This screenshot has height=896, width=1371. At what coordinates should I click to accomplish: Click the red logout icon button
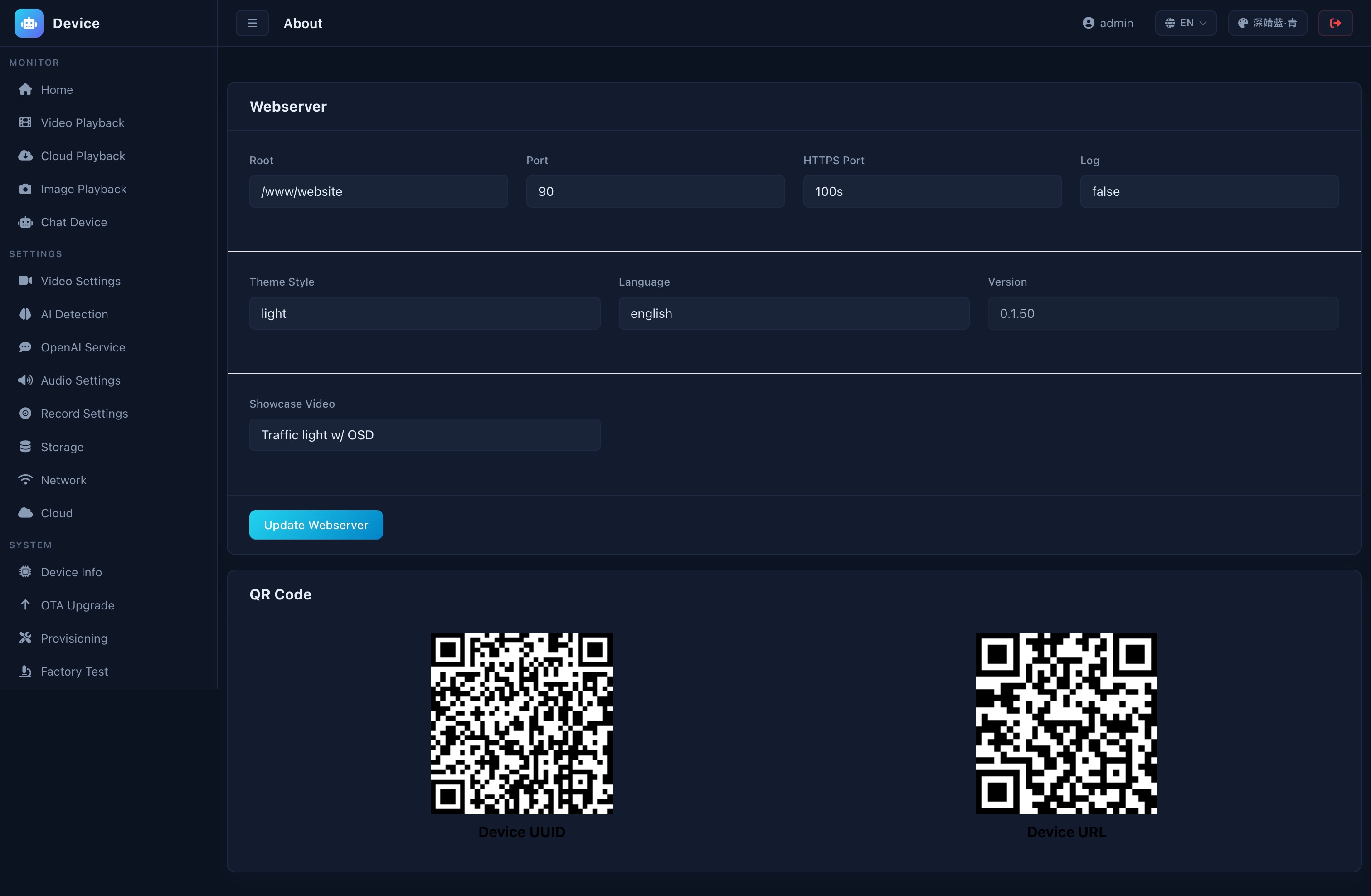(1335, 23)
